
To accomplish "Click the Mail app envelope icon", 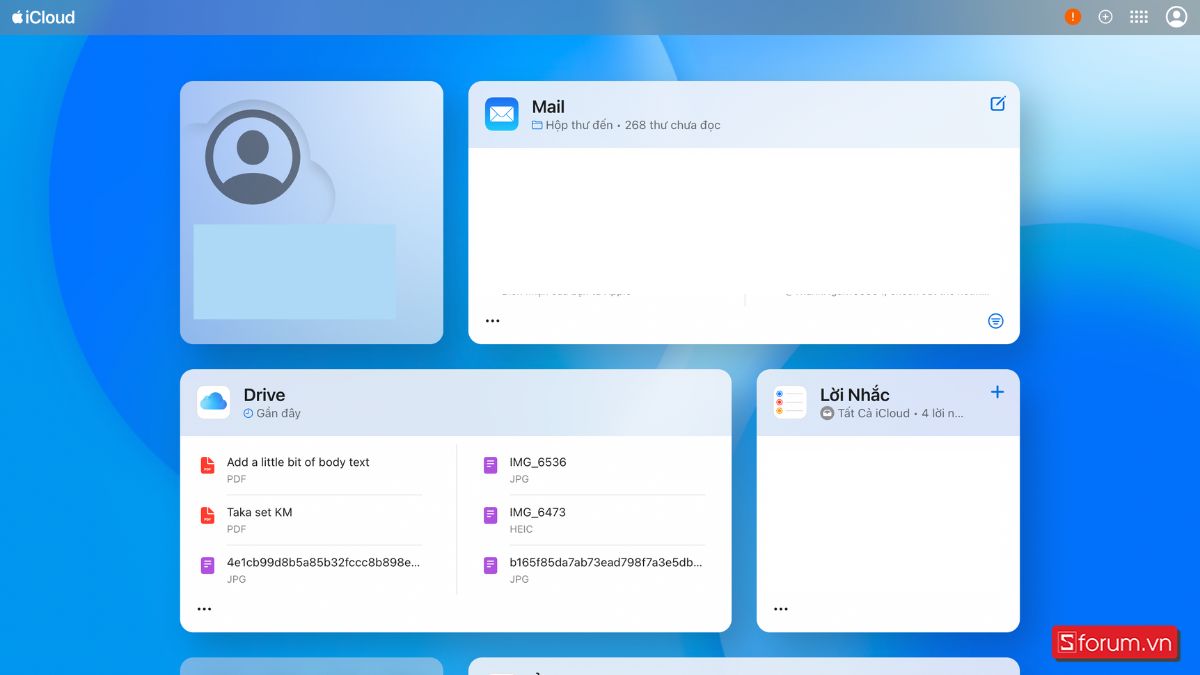I will (x=502, y=114).
